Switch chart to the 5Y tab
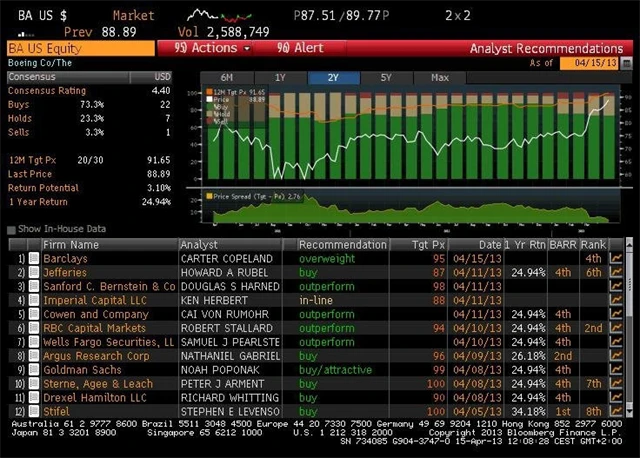Screen dimensions: 640x458 pos(386,77)
